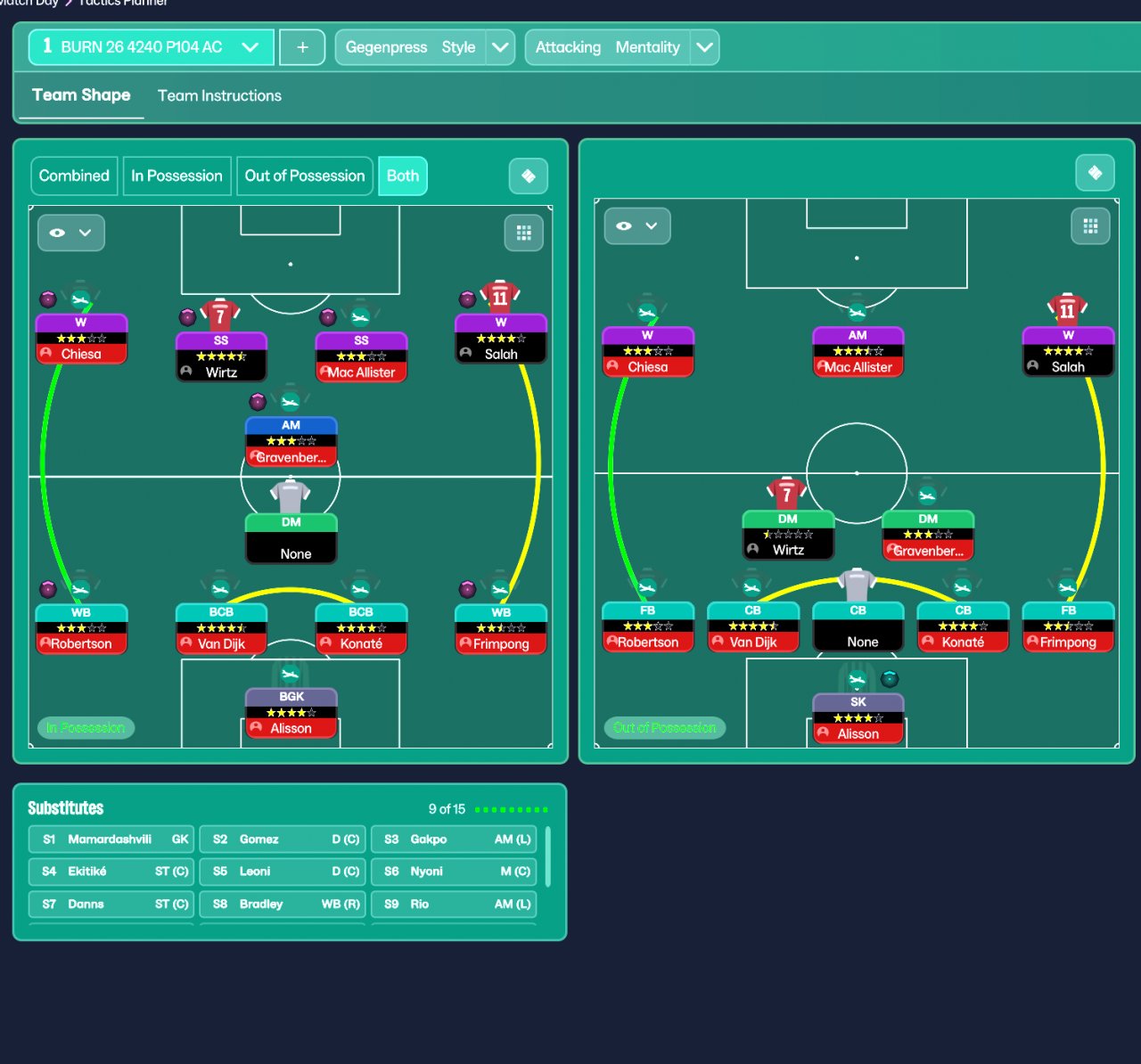Image resolution: width=1141 pixels, height=1064 pixels.
Task: Click the purple hexagon icon beside Frimpong's WB role
Action: 467,588
